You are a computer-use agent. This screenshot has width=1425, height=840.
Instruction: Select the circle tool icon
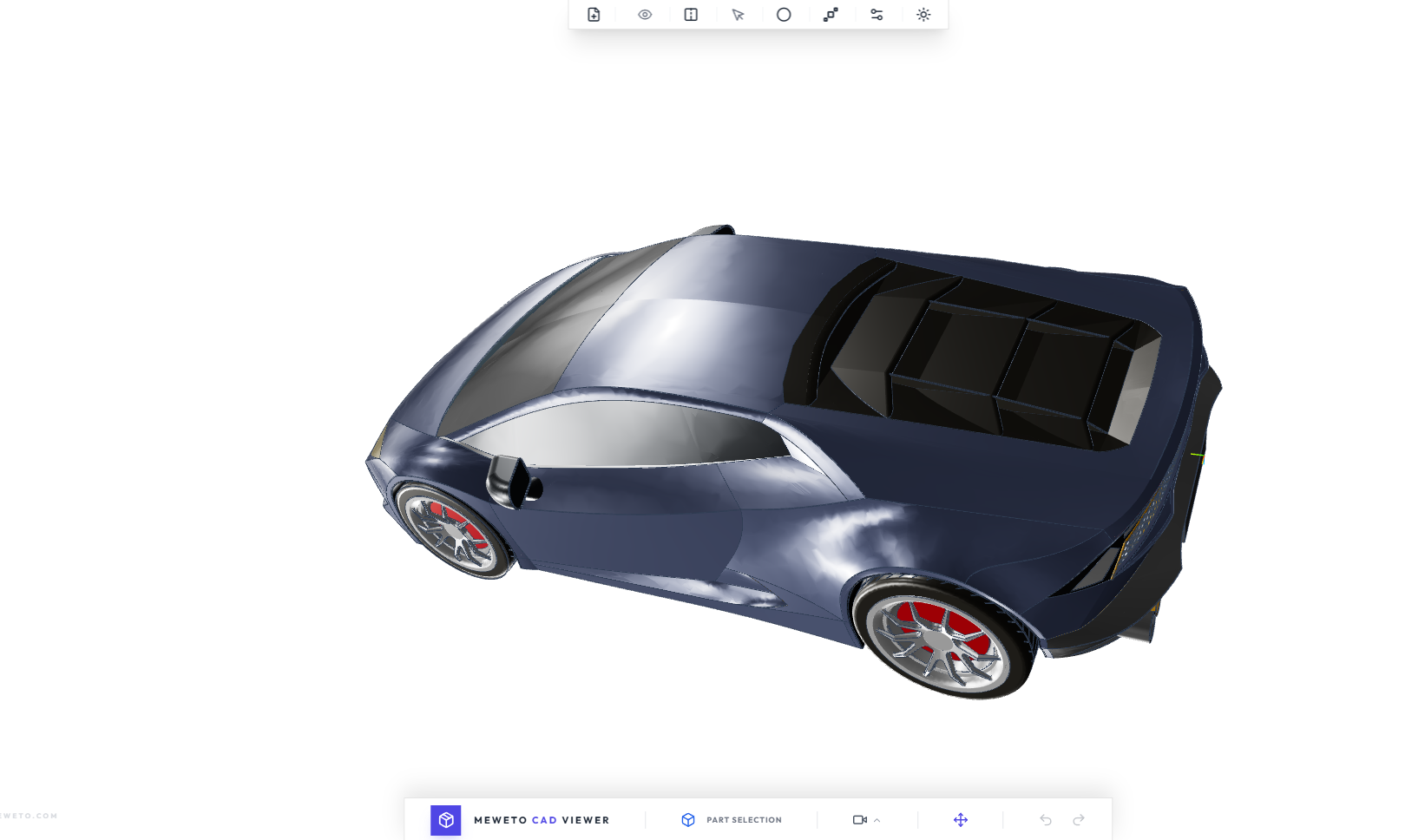[x=784, y=15]
